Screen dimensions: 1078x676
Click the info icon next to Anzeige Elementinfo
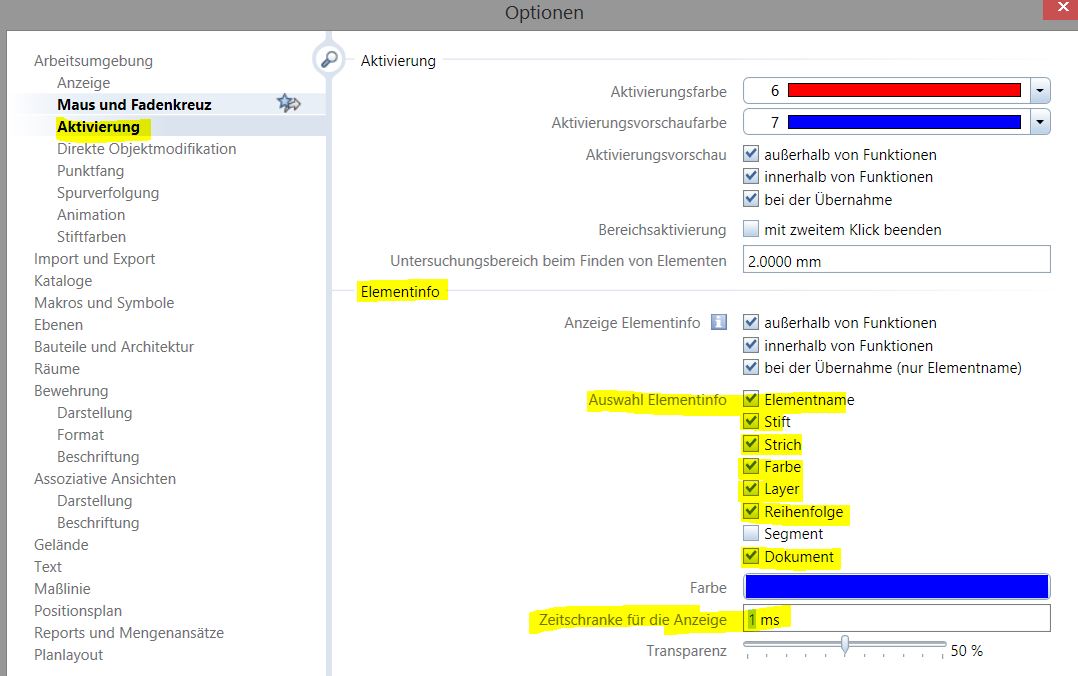pos(718,323)
